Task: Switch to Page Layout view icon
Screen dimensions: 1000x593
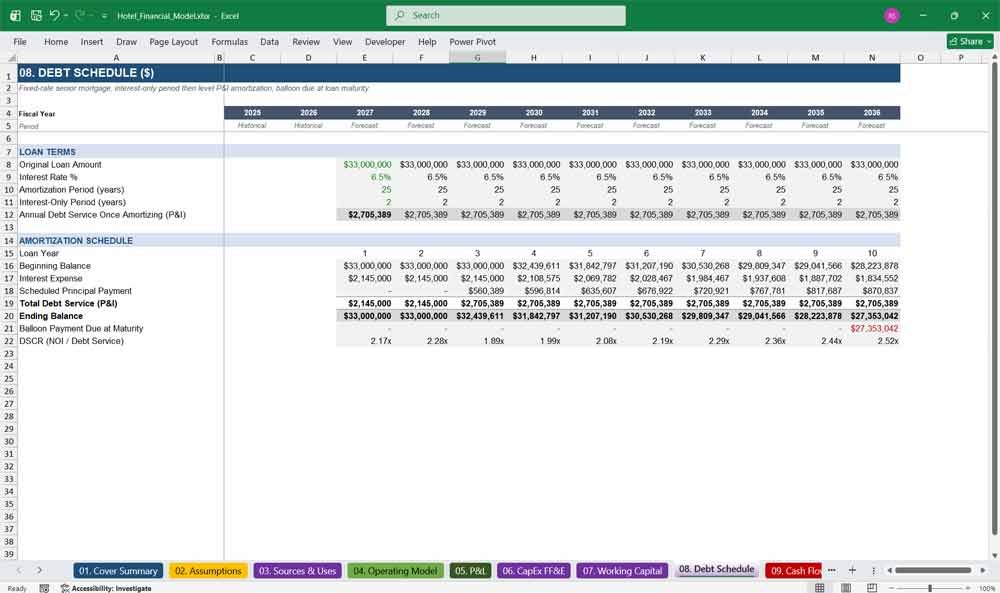Action: tap(846, 587)
